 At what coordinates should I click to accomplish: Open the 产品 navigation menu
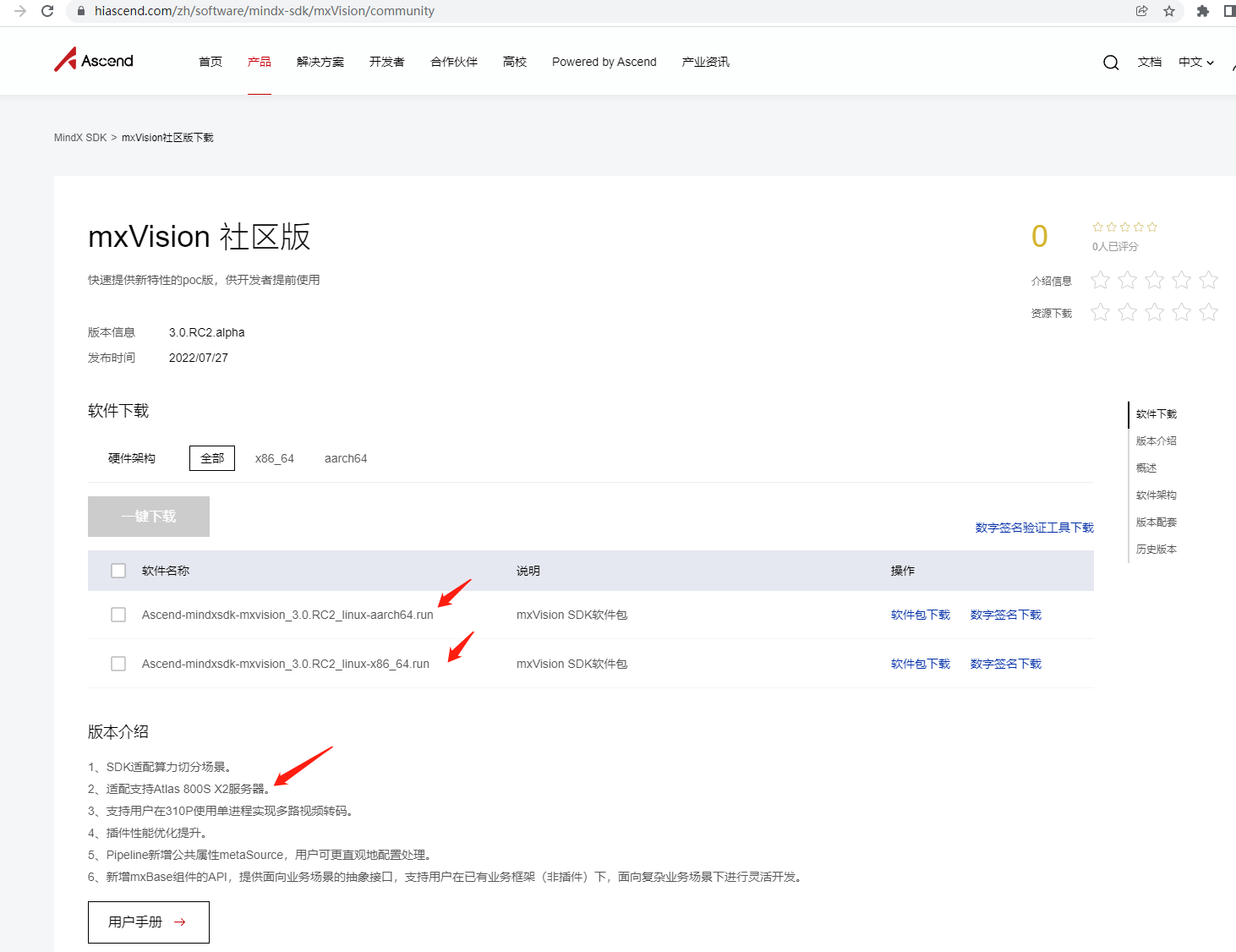pyautogui.click(x=260, y=62)
